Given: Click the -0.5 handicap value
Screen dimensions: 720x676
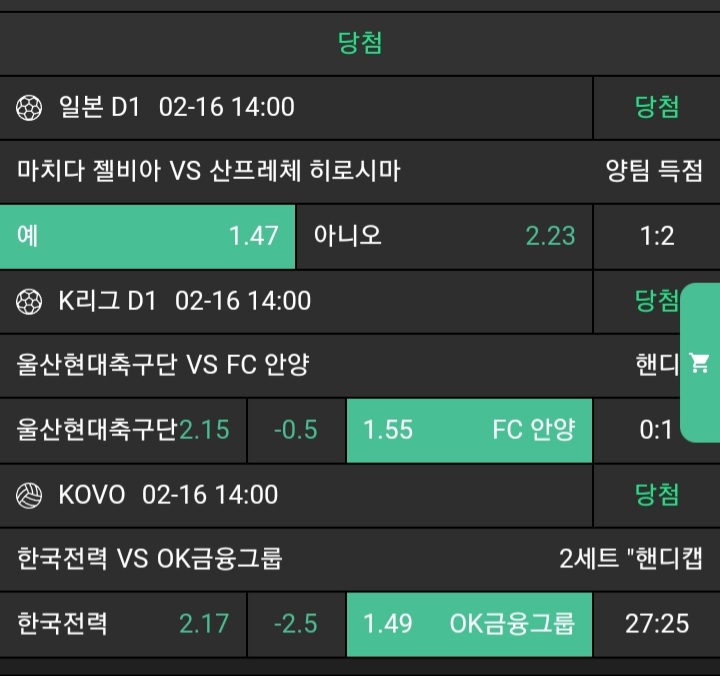Looking at the screenshot, I should (x=296, y=430).
